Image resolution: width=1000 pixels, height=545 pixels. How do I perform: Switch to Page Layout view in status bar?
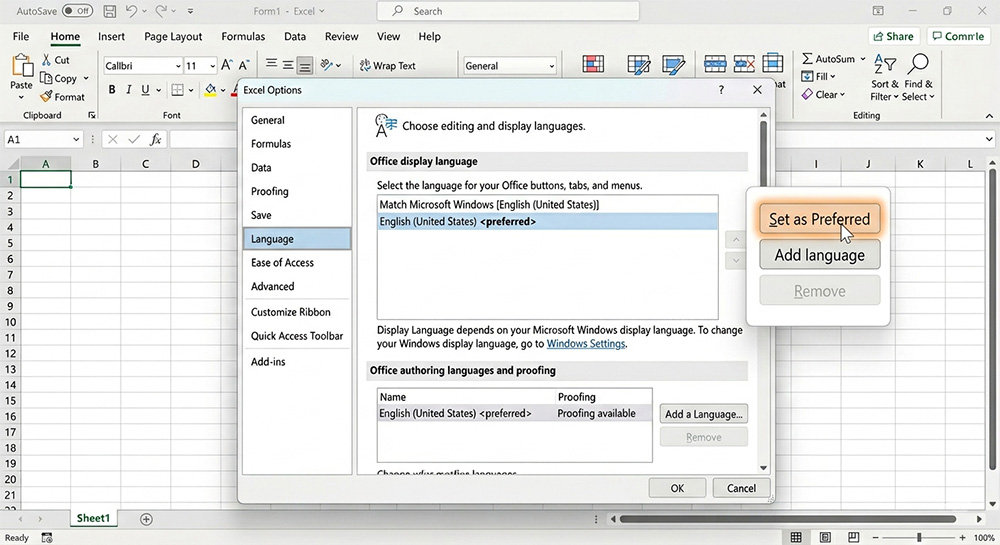point(825,537)
